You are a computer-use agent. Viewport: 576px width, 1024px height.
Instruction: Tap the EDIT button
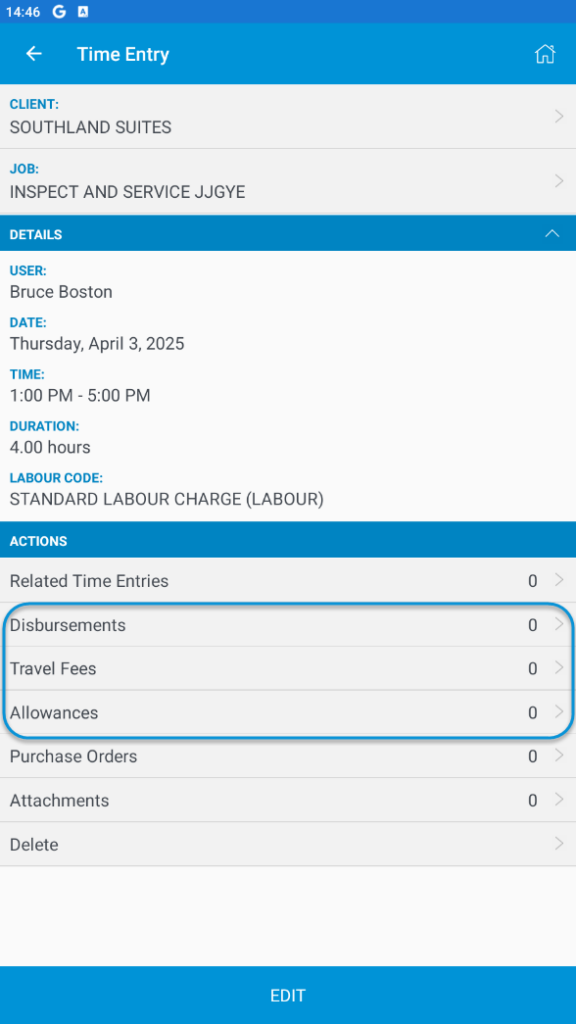tap(288, 995)
